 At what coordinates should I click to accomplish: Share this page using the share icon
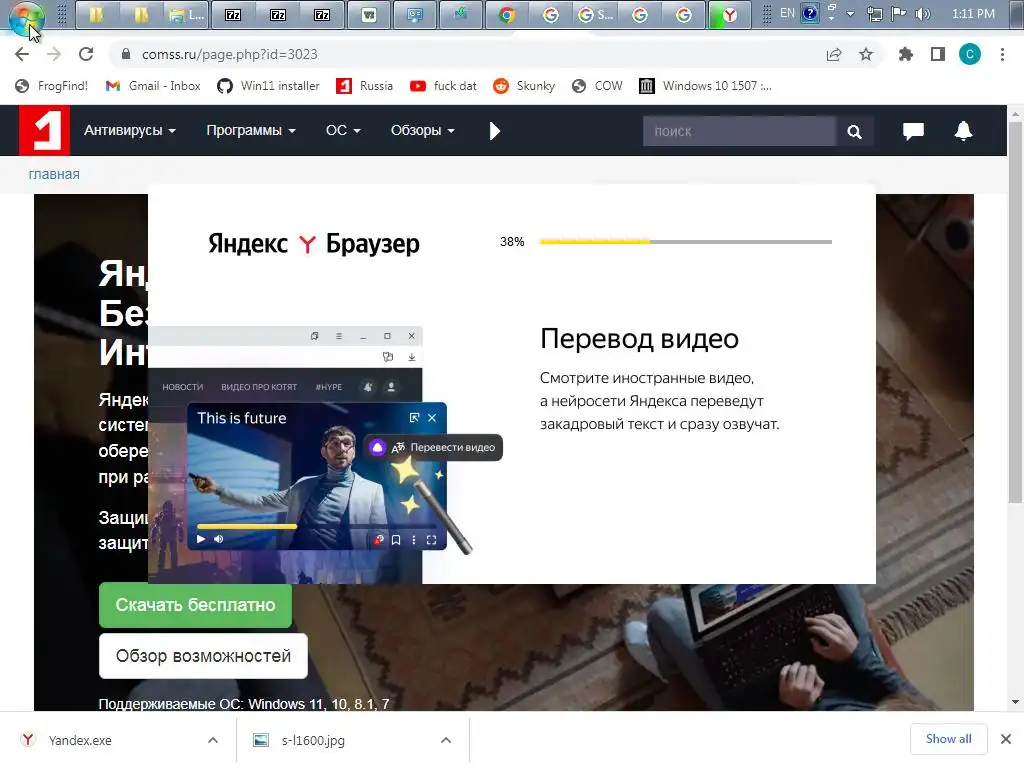click(834, 55)
